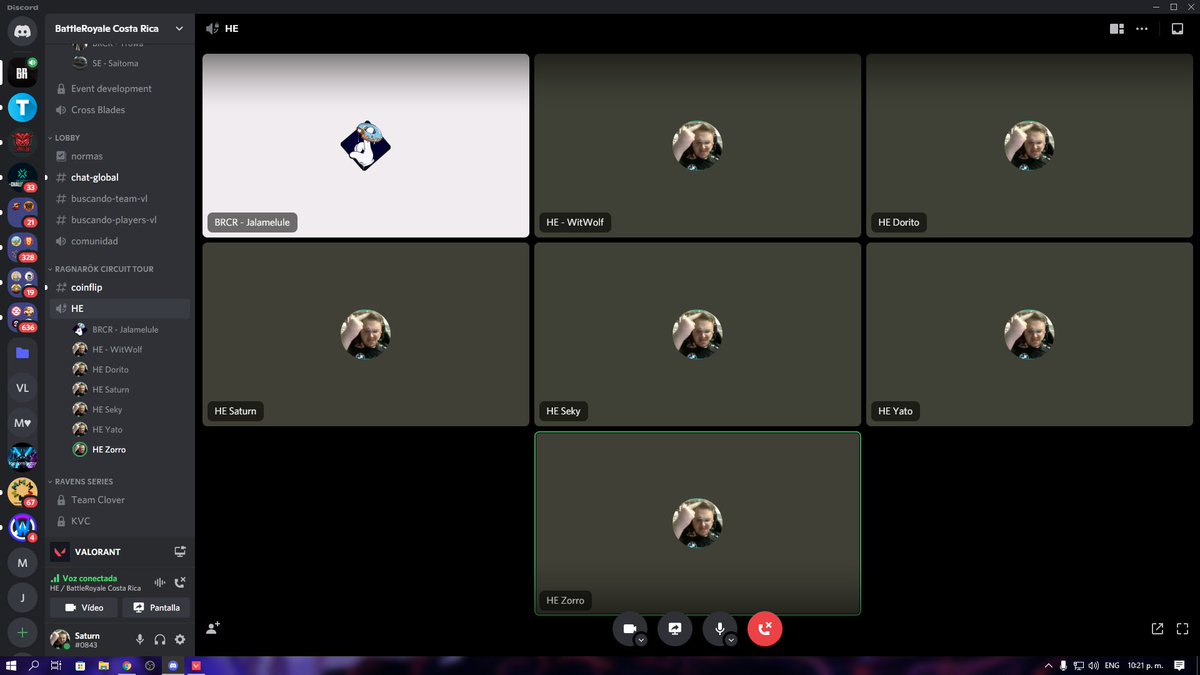Open the blue server folder icon
The height and width of the screenshot is (675, 1200).
point(22,353)
